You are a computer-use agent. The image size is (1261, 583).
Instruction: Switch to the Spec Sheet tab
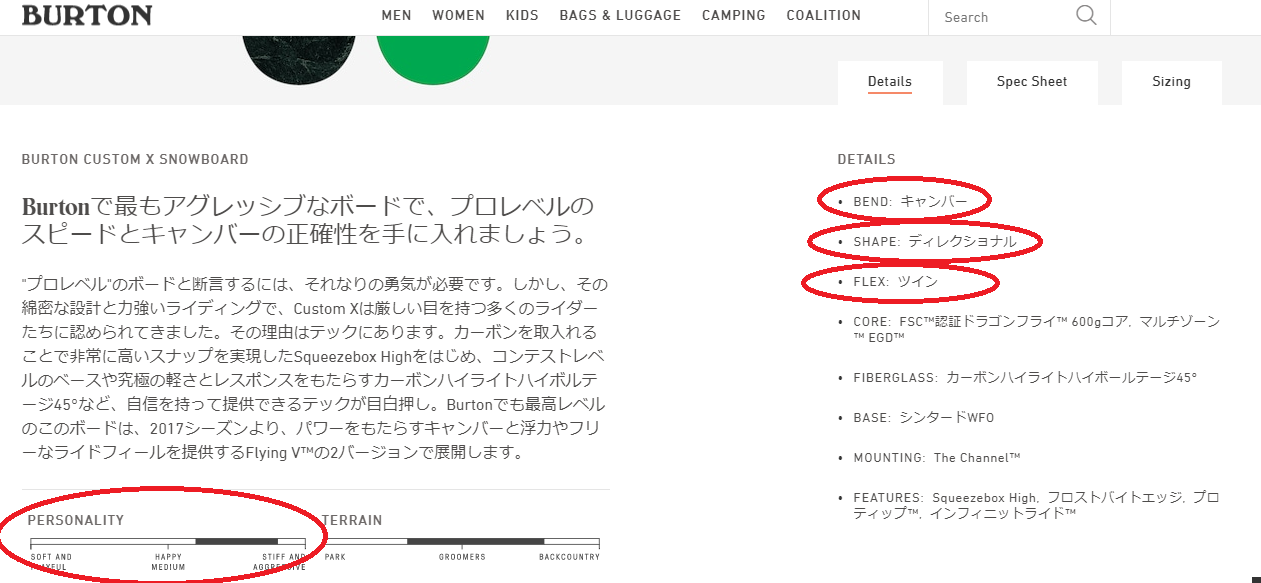[x=1032, y=82]
